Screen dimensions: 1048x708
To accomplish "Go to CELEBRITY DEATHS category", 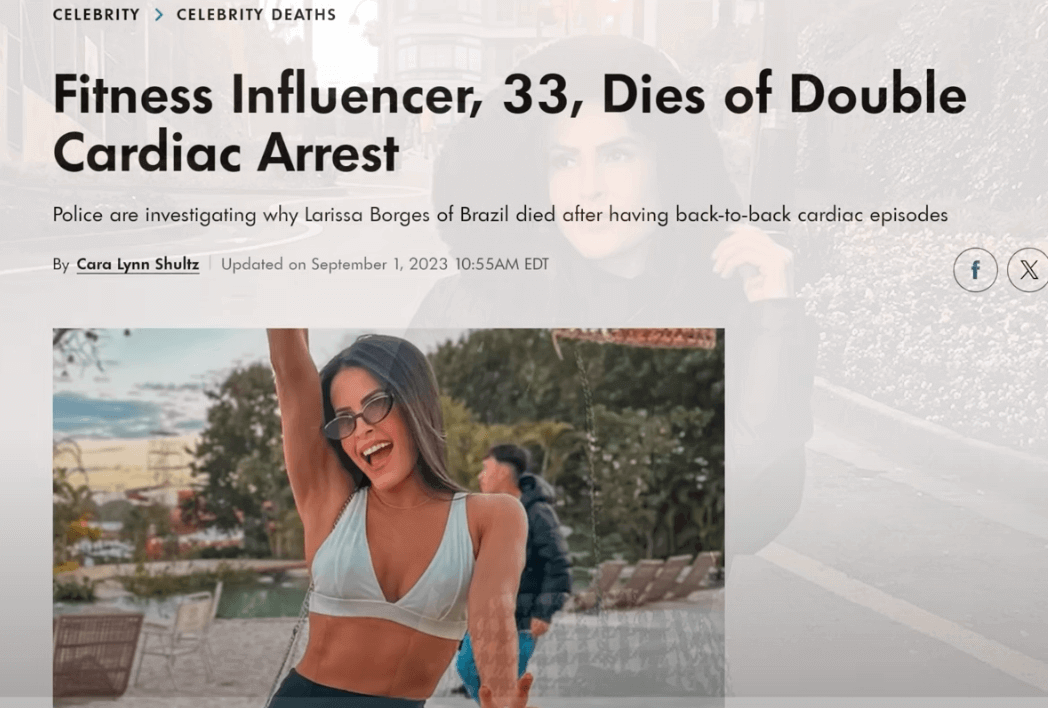I will pyautogui.click(x=256, y=14).
